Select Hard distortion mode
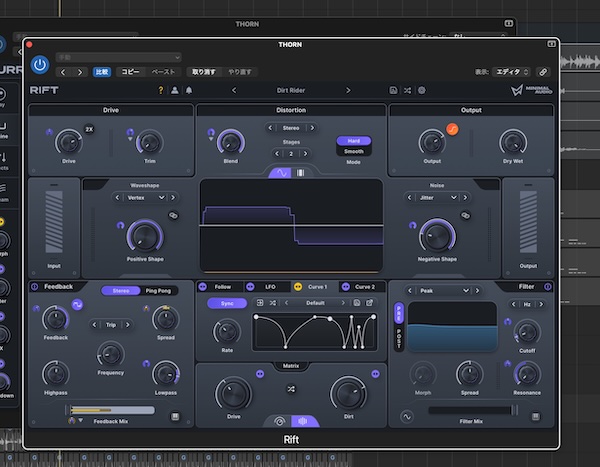The width and height of the screenshot is (600, 467). coord(354,141)
